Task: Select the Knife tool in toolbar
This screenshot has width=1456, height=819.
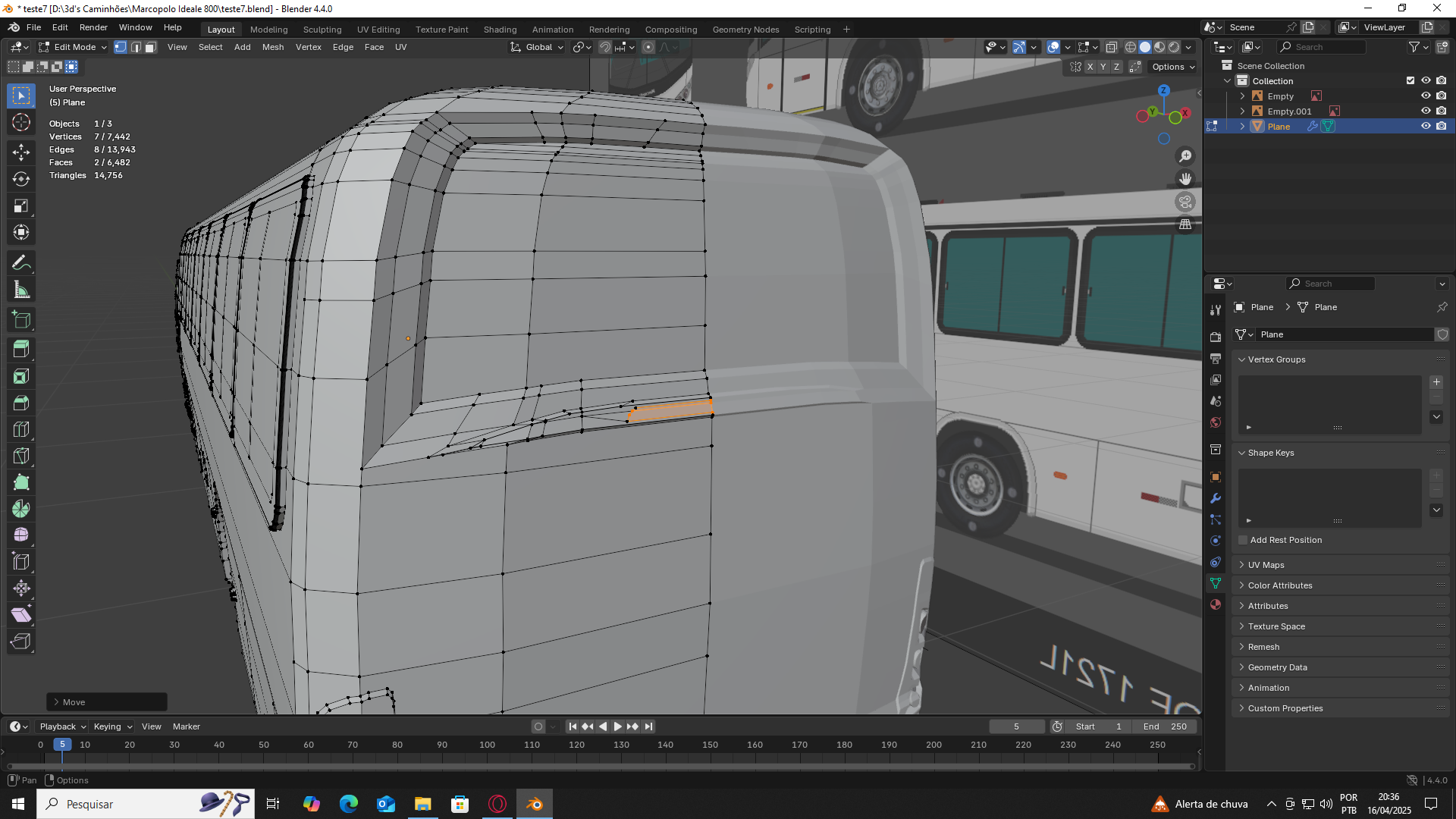Action: tap(21, 456)
